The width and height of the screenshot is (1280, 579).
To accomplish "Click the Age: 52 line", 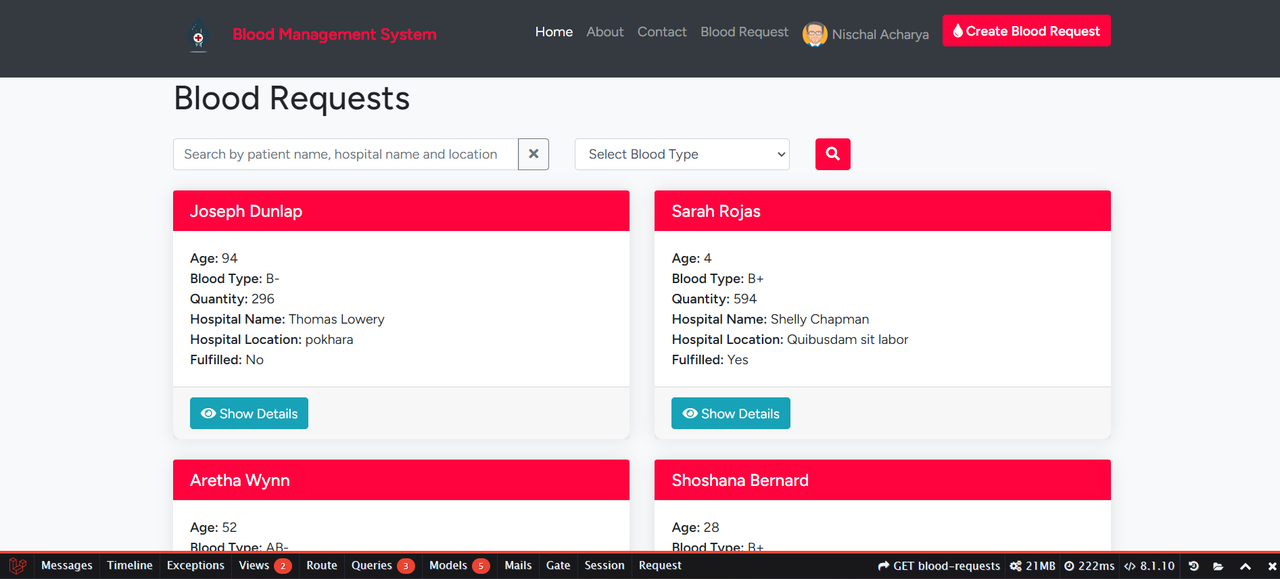I will tap(214, 527).
